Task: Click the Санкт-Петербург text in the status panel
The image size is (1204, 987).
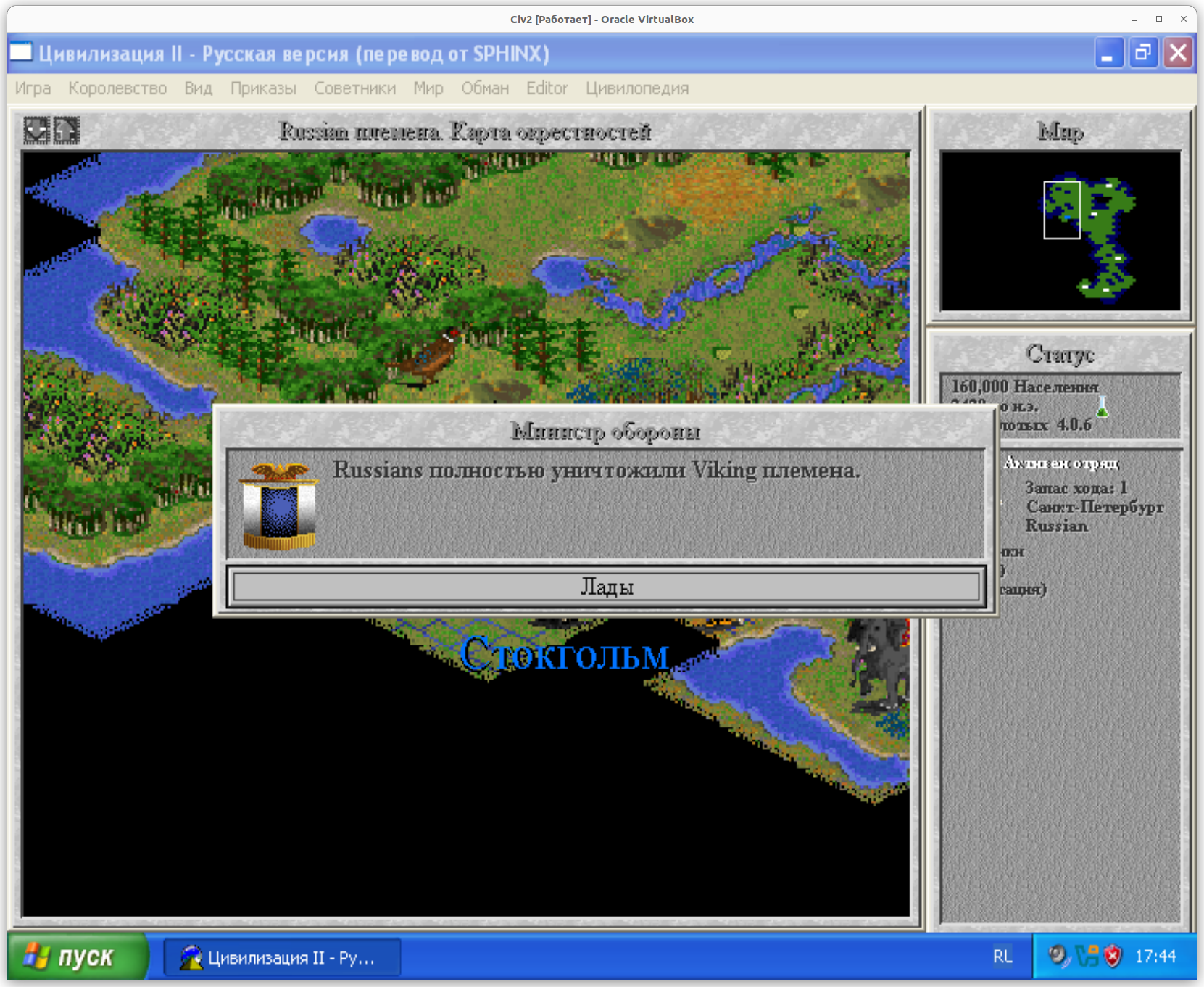Action: [x=1095, y=506]
